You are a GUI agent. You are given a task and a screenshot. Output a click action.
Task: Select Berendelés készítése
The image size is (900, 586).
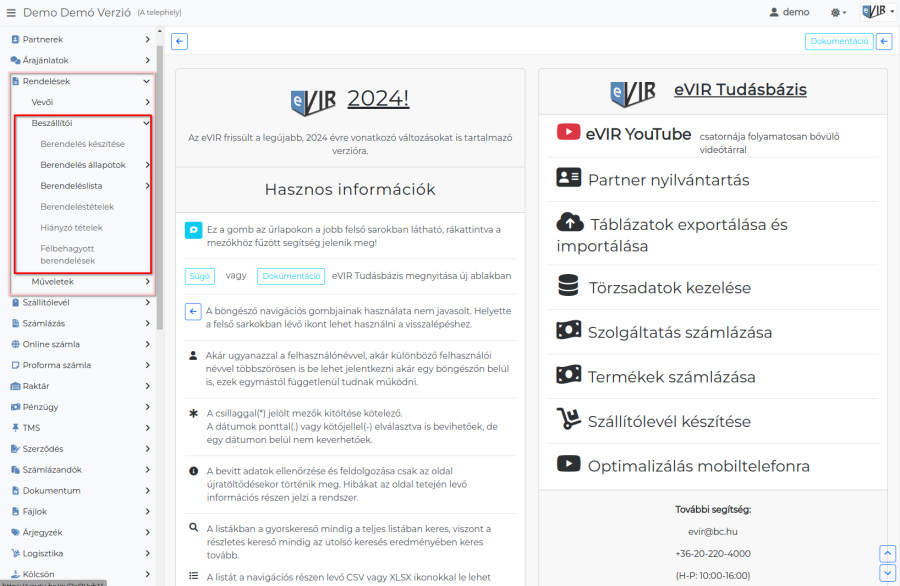coord(82,144)
